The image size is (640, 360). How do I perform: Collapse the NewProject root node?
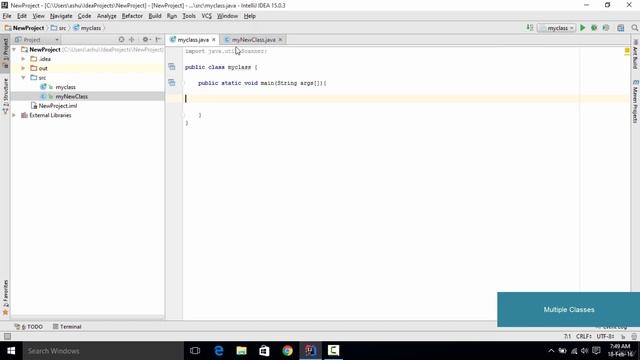(x=14, y=49)
